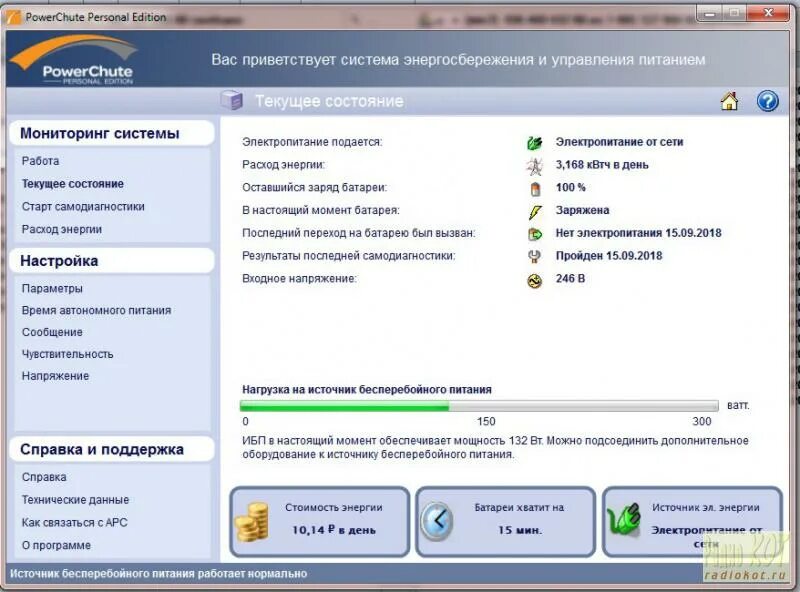Click the Стоимость энергии 10,14 ₽ button
The width and height of the screenshot is (800, 592).
coord(320,522)
